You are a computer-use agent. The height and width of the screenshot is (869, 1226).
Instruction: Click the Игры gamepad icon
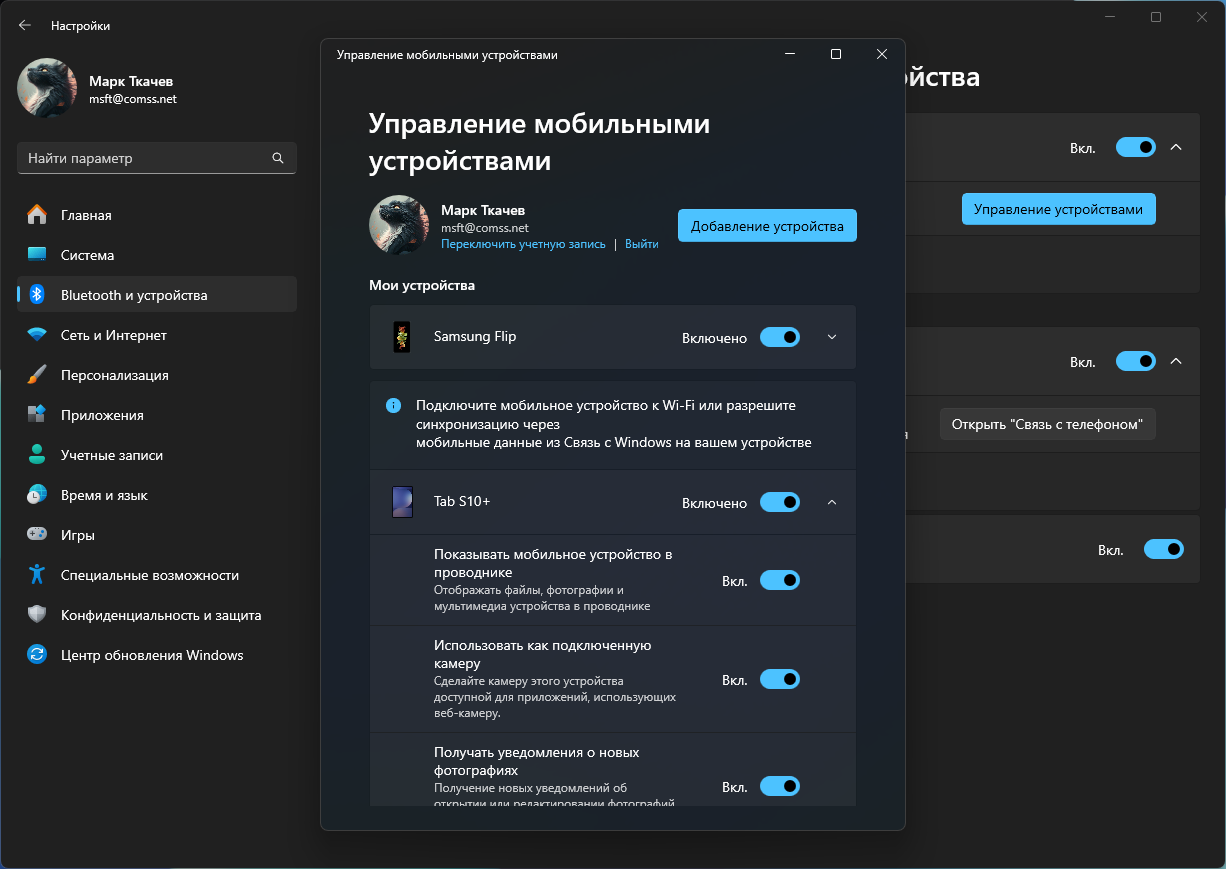point(37,535)
